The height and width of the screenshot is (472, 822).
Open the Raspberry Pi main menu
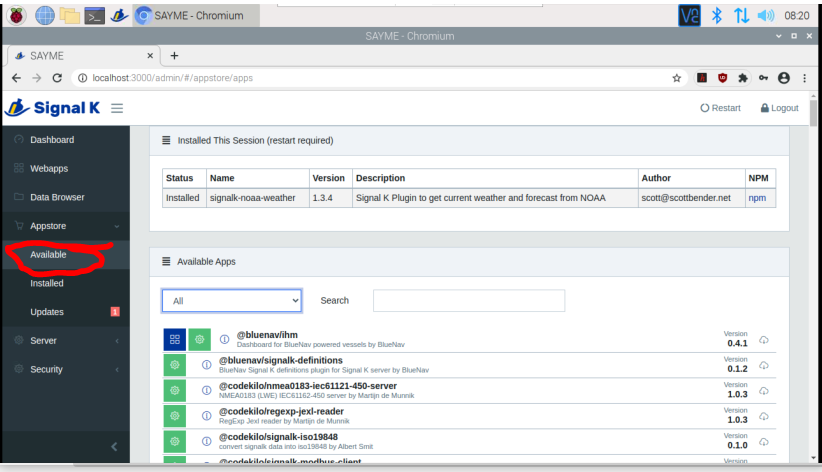[x=17, y=16]
